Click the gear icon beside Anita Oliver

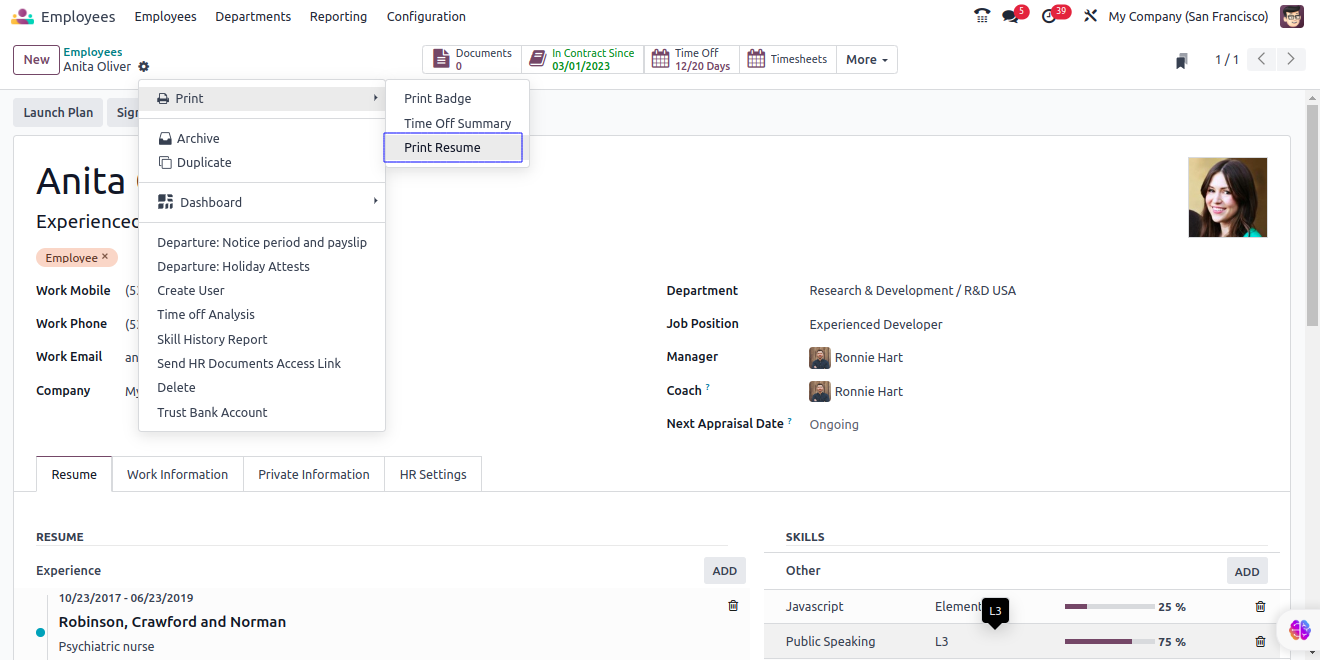click(x=144, y=67)
